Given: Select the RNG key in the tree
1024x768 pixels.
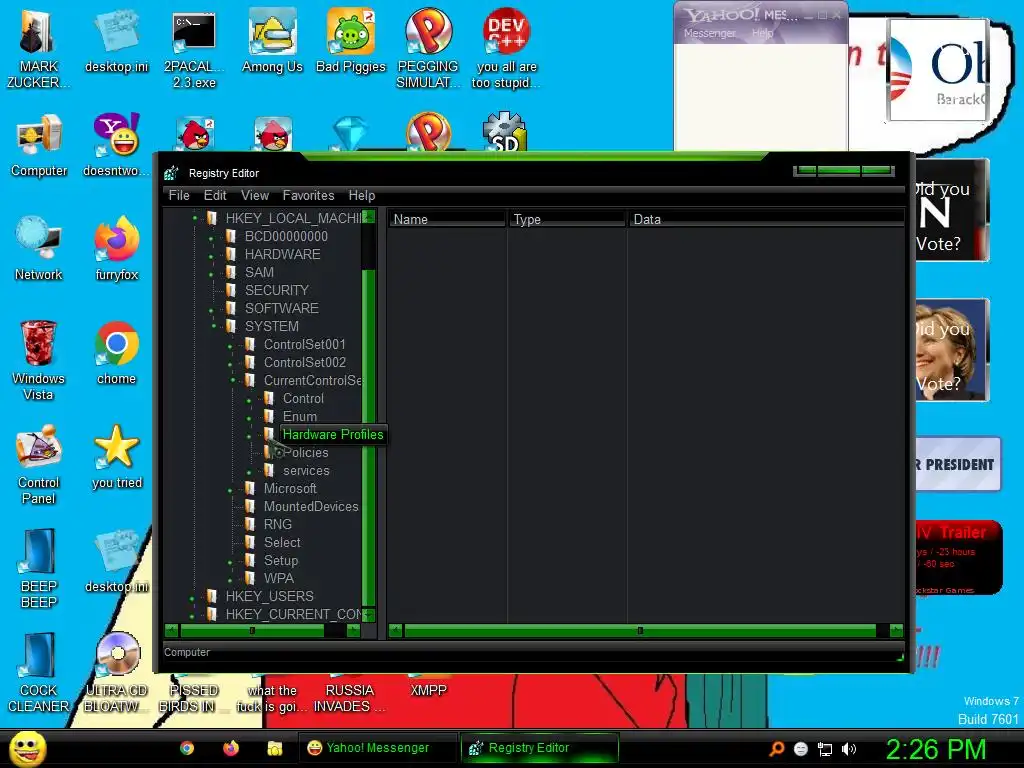Looking at the screenshot, I should point(278,524).
